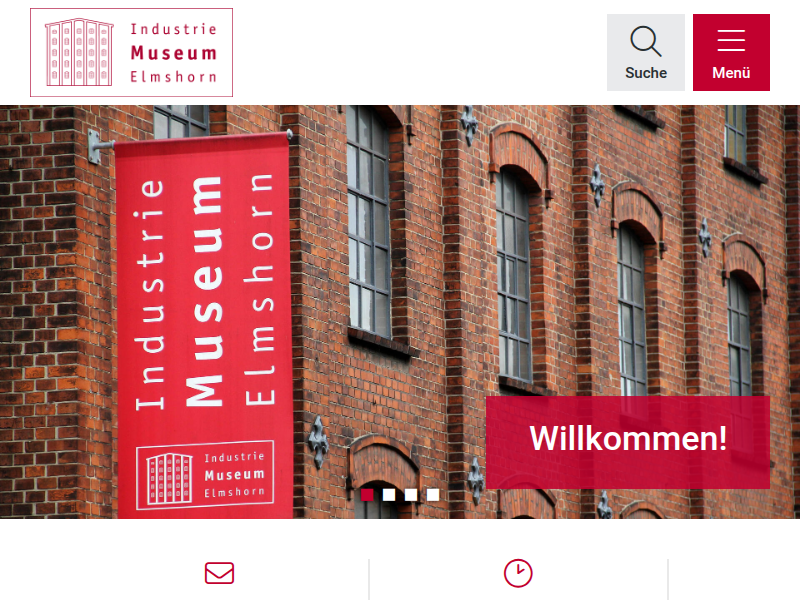Image resolution: width=800 pixels, height=600 pixels.
Task: Open the hamburger menu icon
Action: 731,40
